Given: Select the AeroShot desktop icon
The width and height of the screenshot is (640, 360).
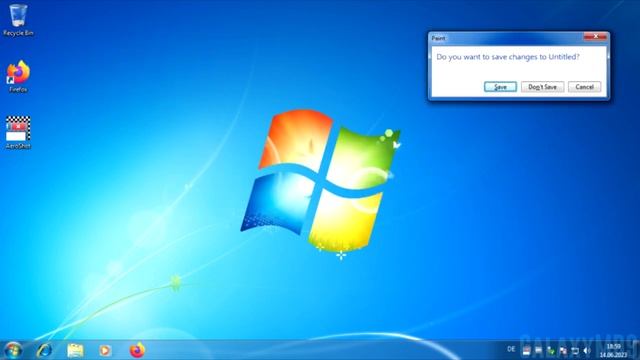Looking at the screenshot, I should [x=18, y=132].
